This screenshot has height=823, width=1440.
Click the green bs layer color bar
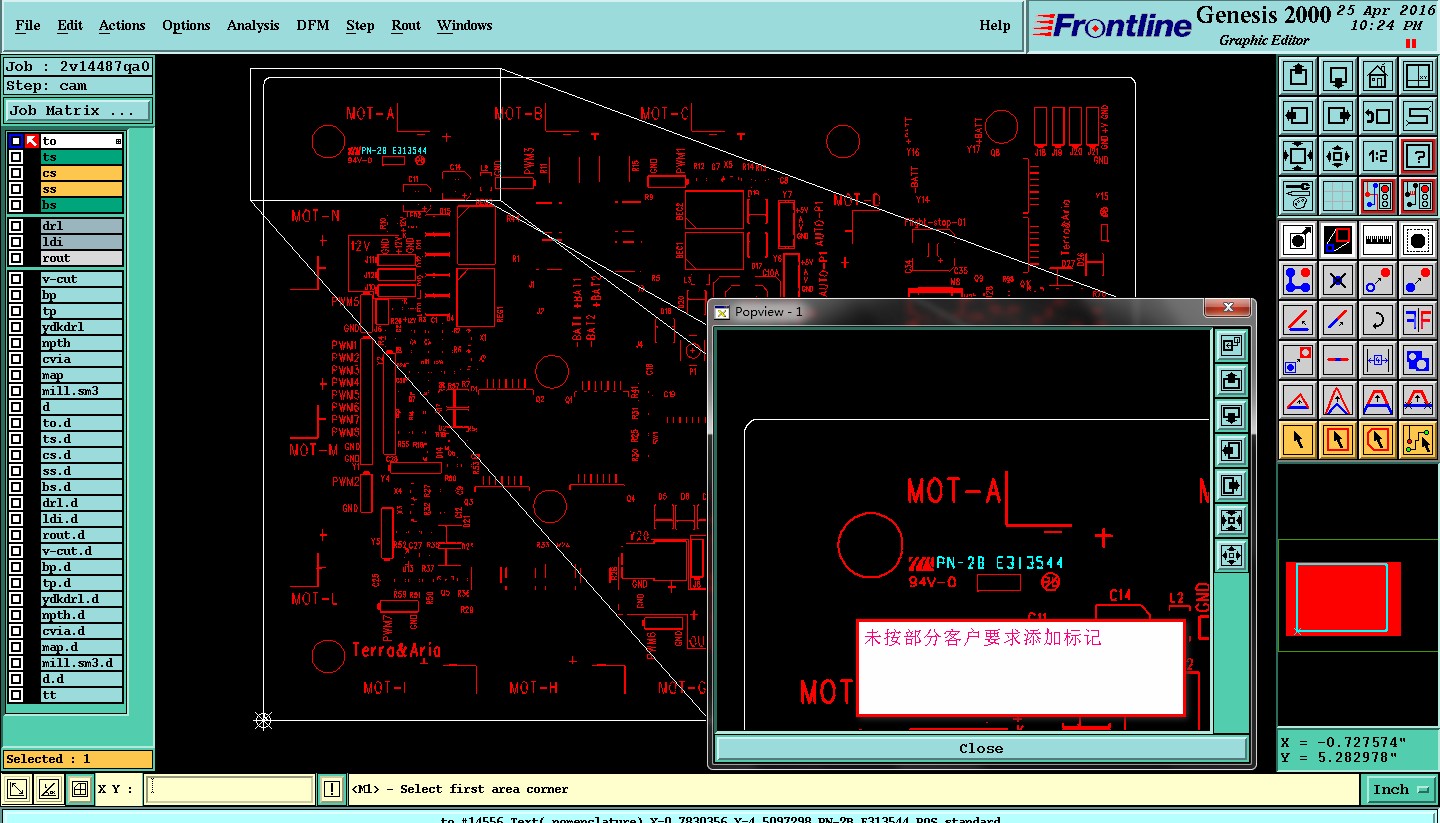[x=81, y=205]
